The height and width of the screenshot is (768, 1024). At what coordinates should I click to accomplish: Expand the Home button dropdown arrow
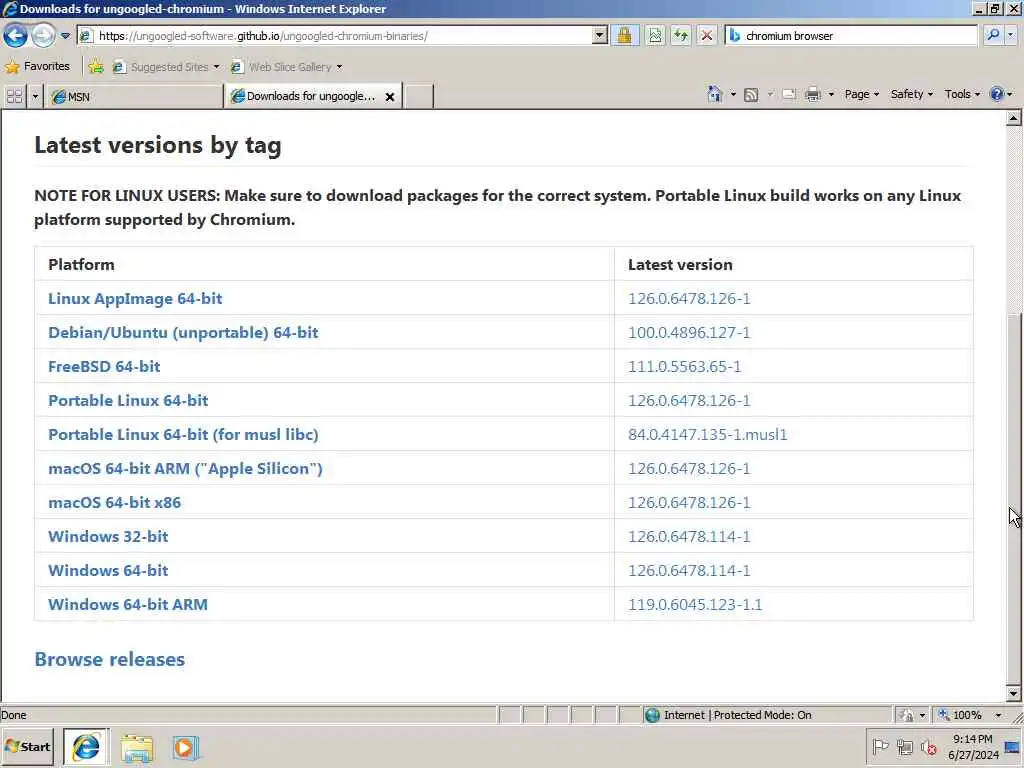tap(733, 95)
